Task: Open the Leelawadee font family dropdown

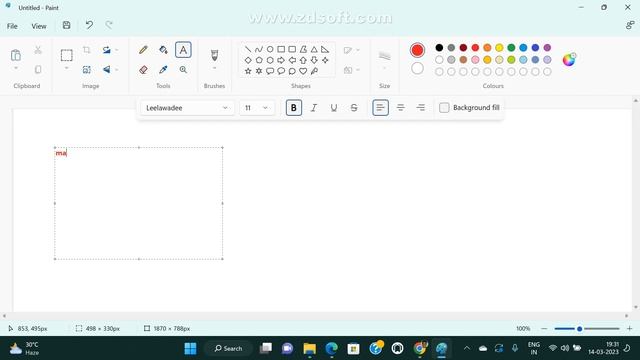Action: click(x=187, y=108)
